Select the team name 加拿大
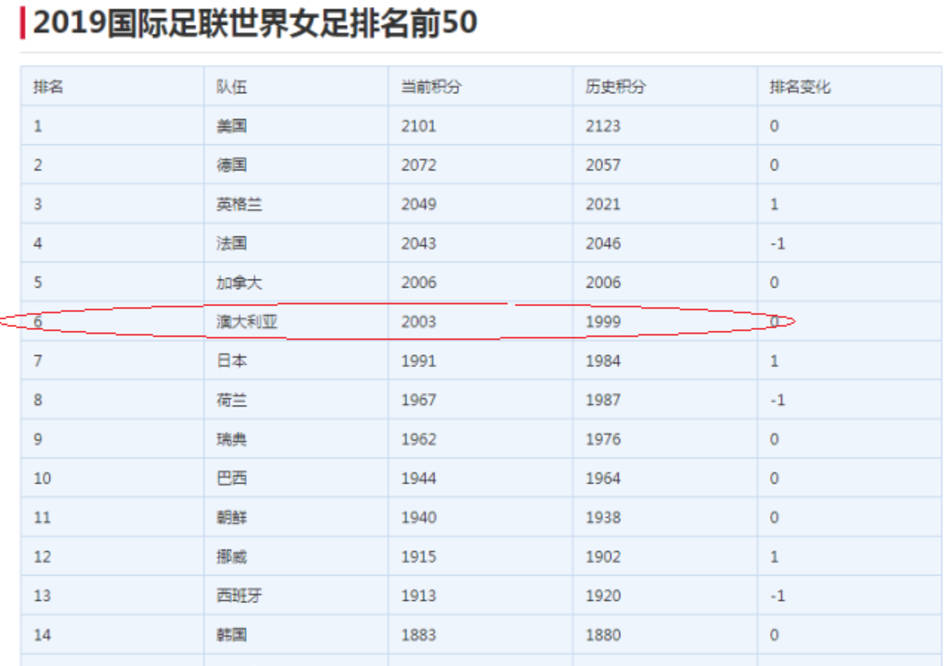This screenshot has height=666, width=950. [239, 282]
